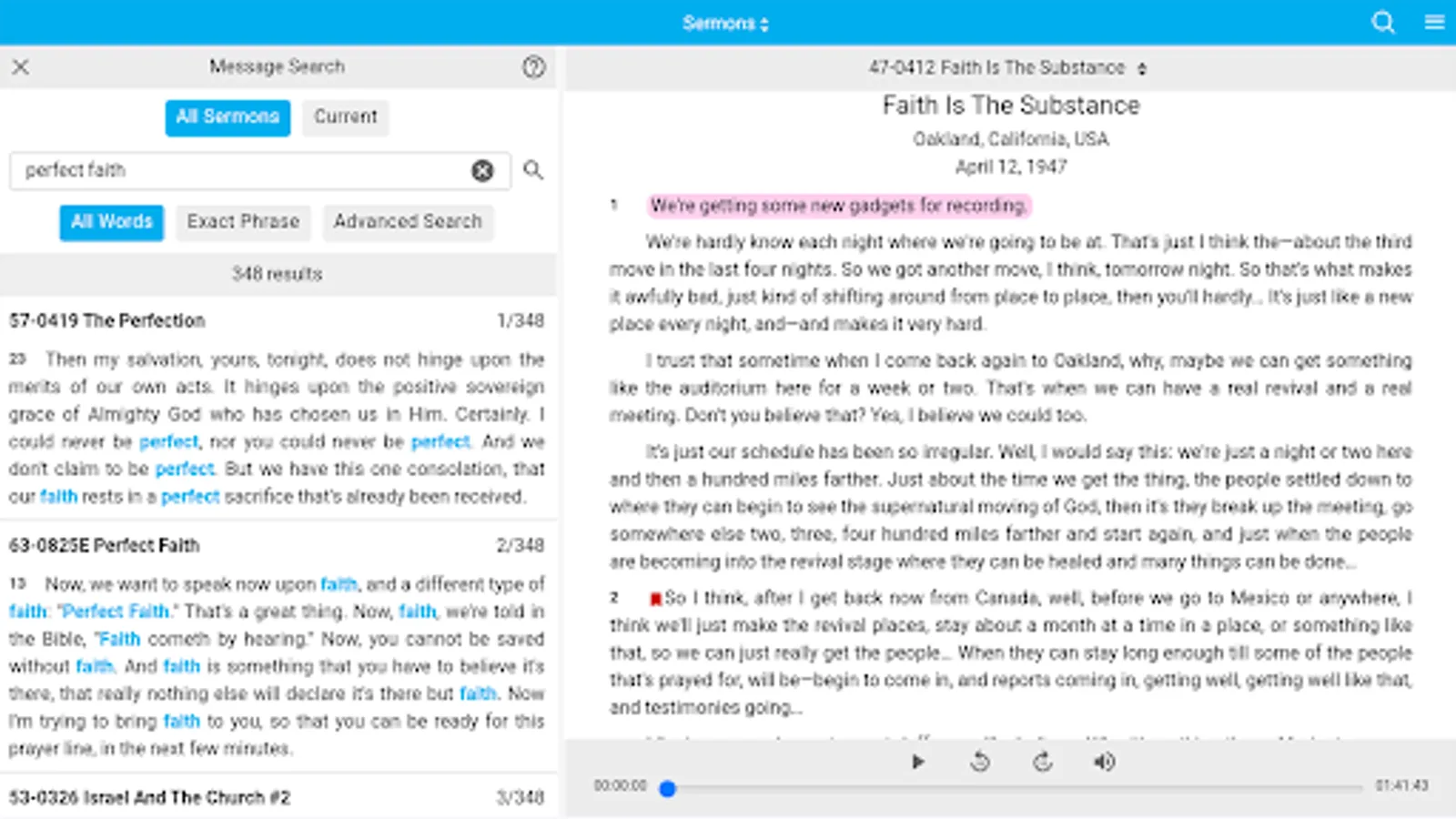Open the Sermons selector in the title bar
This screenshot has width=1456, height=819.
click(724, 22)
